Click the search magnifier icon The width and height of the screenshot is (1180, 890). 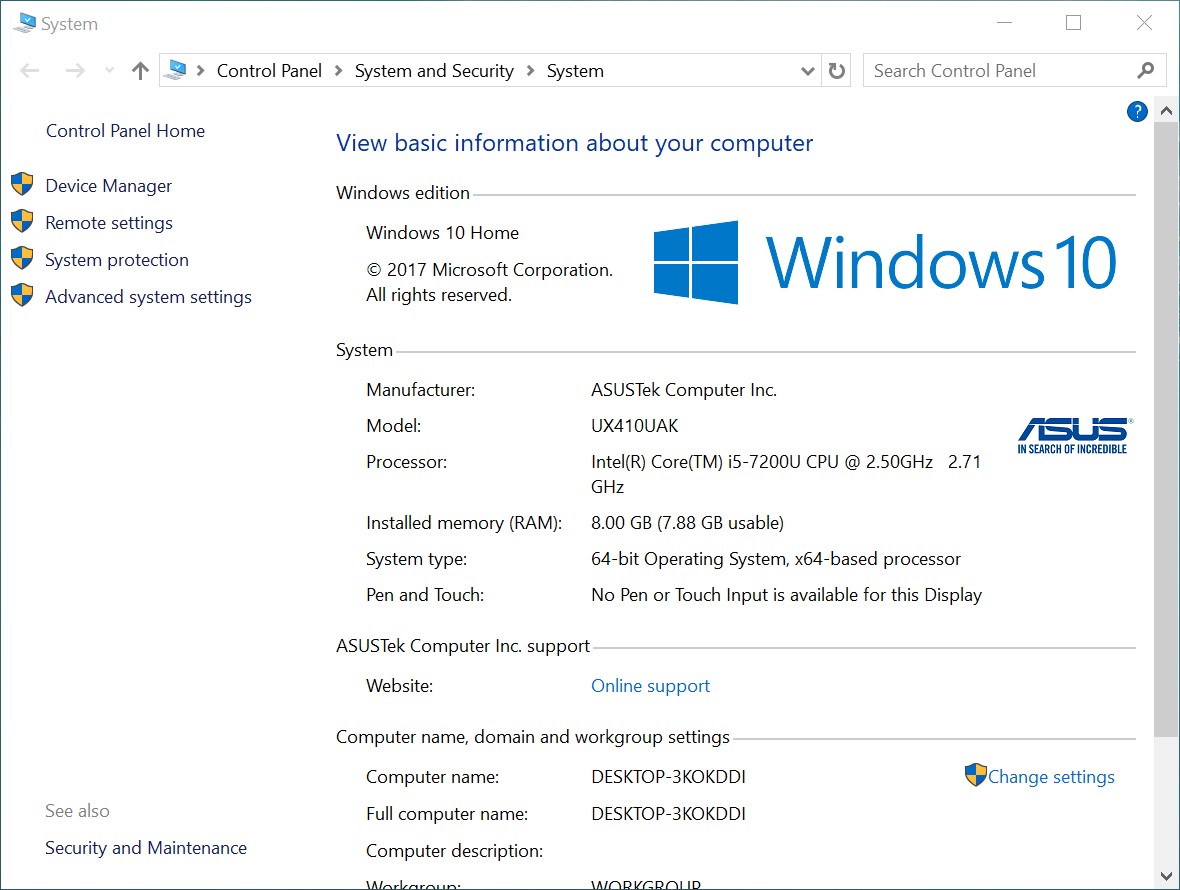pyautogui.click(x=1146, y=70)
